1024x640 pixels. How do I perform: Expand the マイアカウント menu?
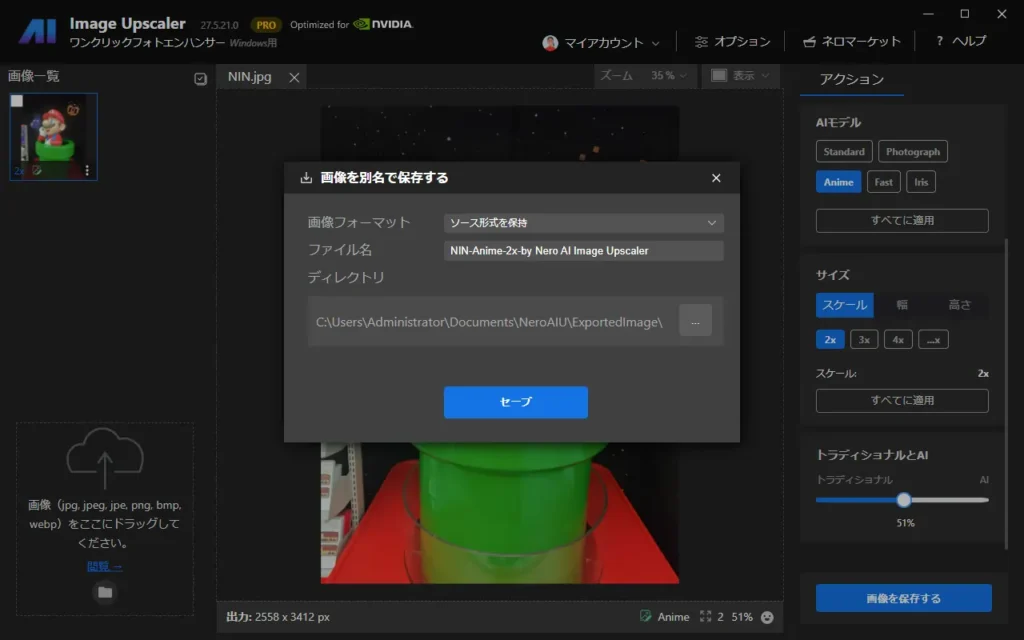(x=601, y=42)
